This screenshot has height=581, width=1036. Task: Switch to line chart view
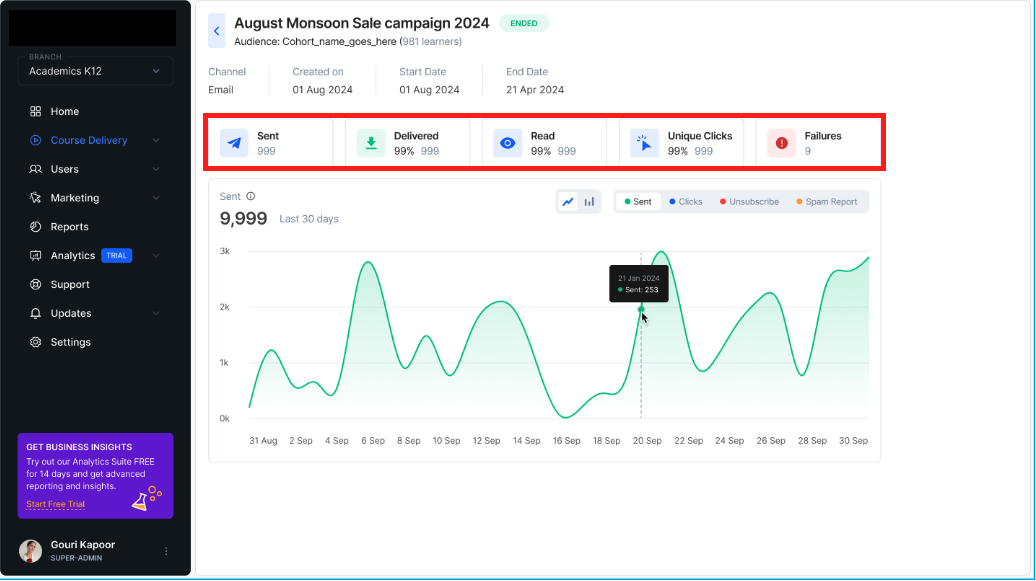click(x=568, y=202)
